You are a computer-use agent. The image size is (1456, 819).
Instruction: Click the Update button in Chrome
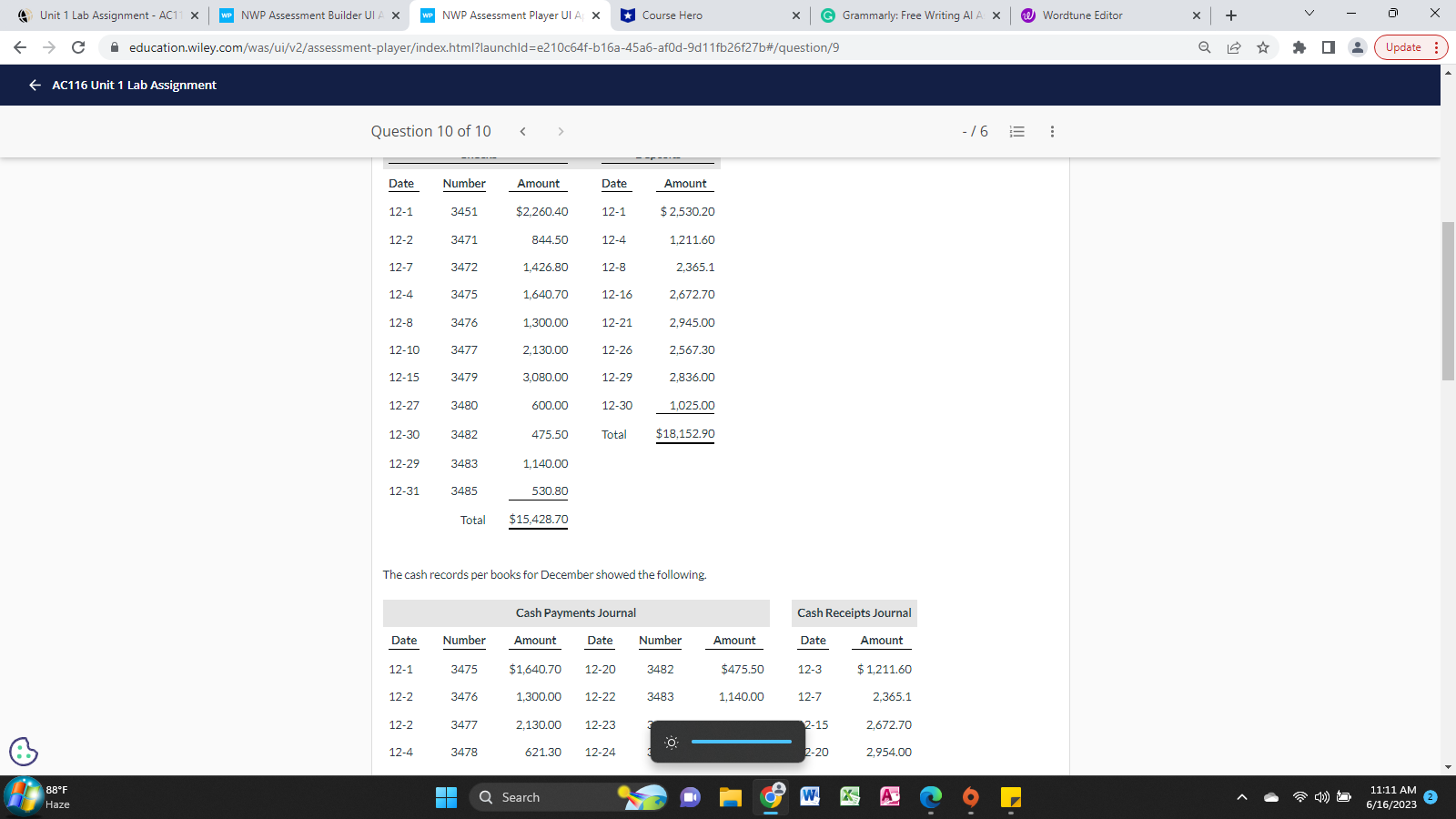[1403, 47]
